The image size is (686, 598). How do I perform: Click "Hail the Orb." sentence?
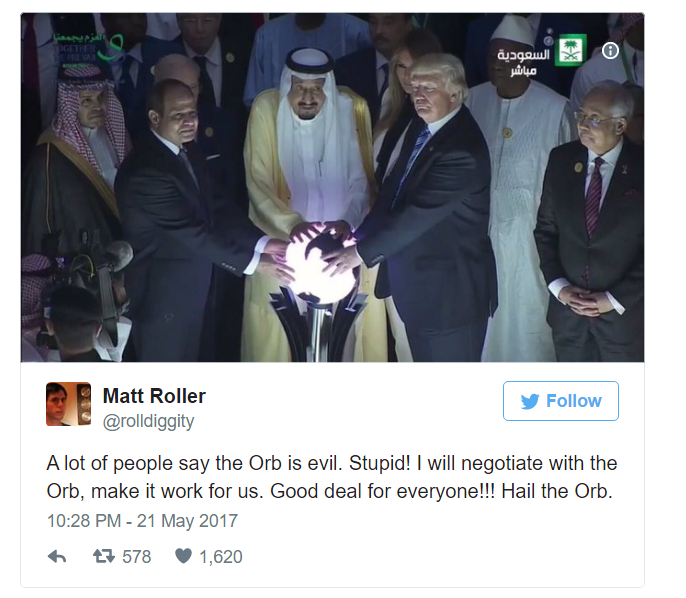[x=557, y=491]
